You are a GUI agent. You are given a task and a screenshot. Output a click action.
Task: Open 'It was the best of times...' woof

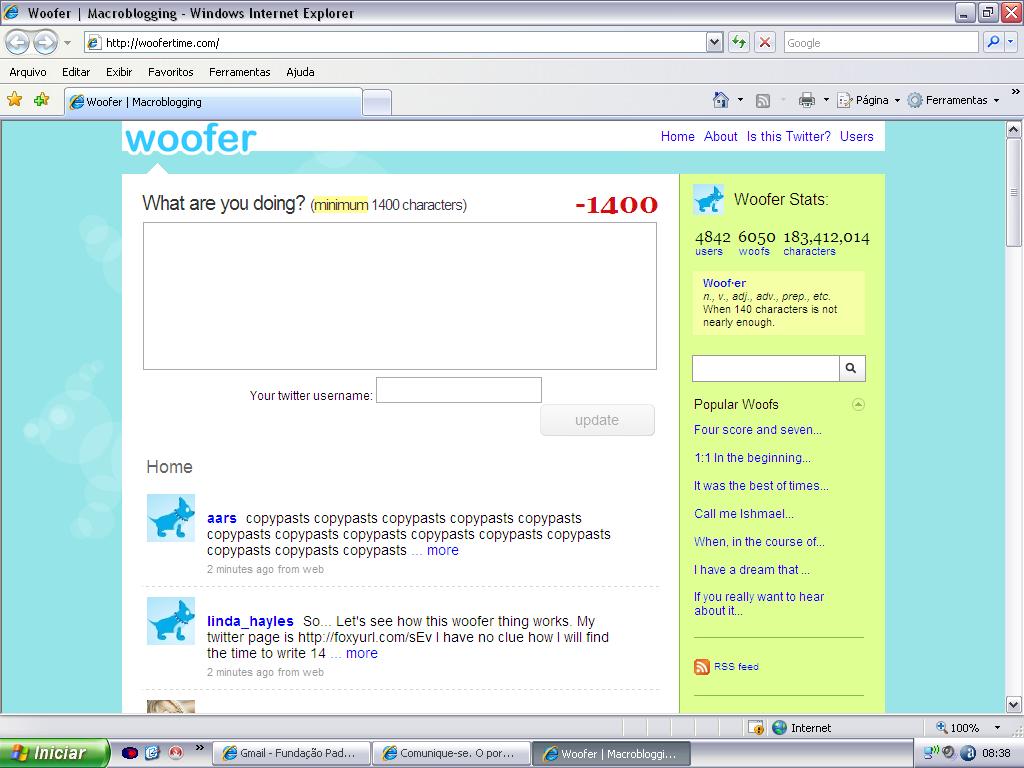coord(761,486)
